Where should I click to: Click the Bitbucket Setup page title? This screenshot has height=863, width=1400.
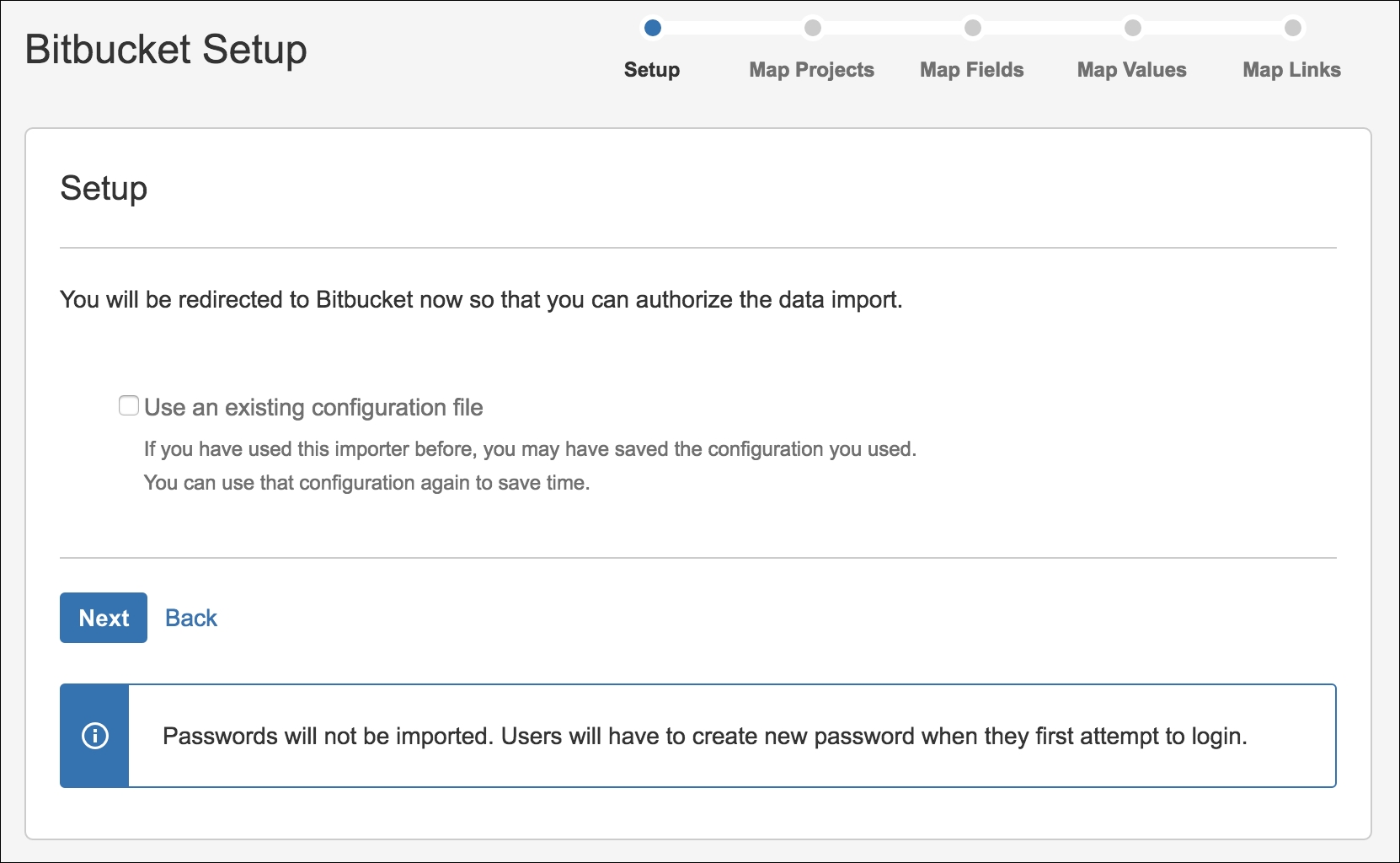click(x=166, y=50)
